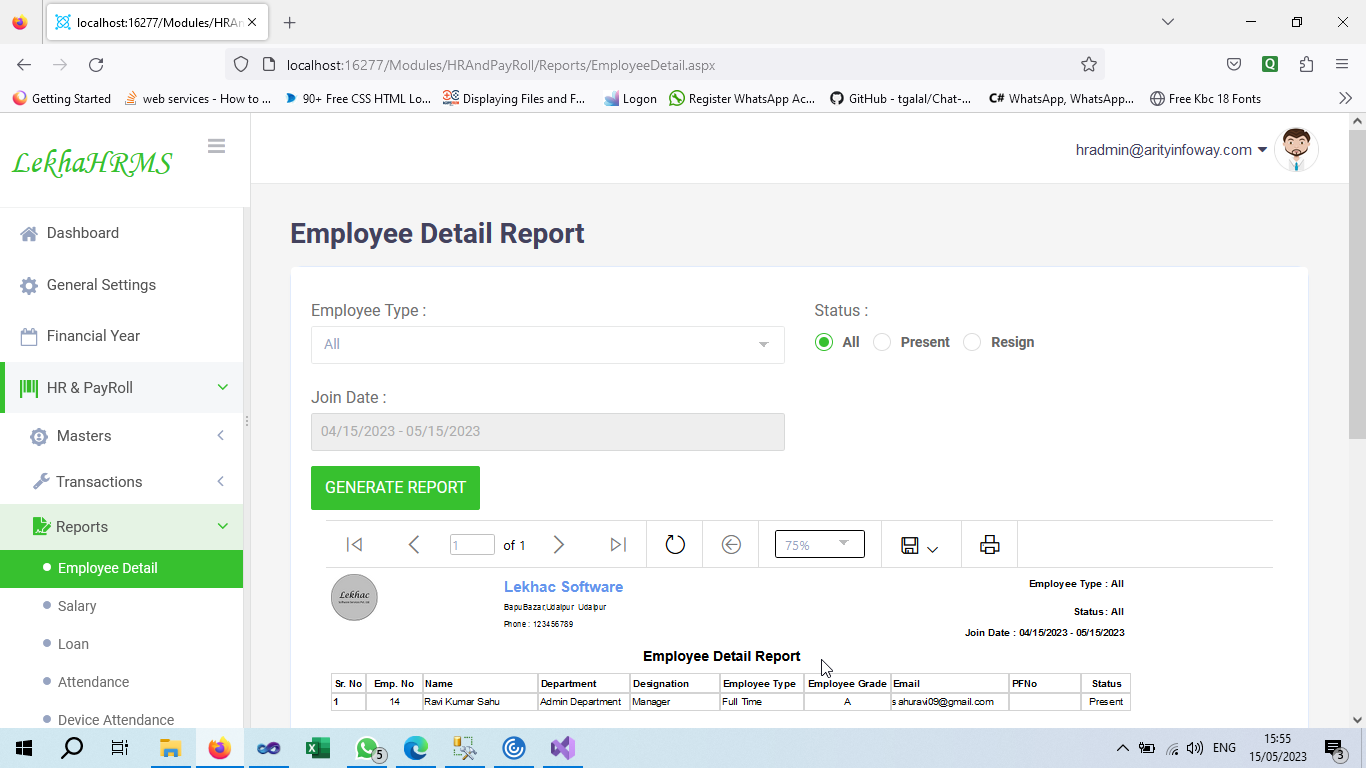Image resolution: width=1366 pixels, height=768 pixels.
Task: Click the report page number field
Action: (x=472, y=545)
